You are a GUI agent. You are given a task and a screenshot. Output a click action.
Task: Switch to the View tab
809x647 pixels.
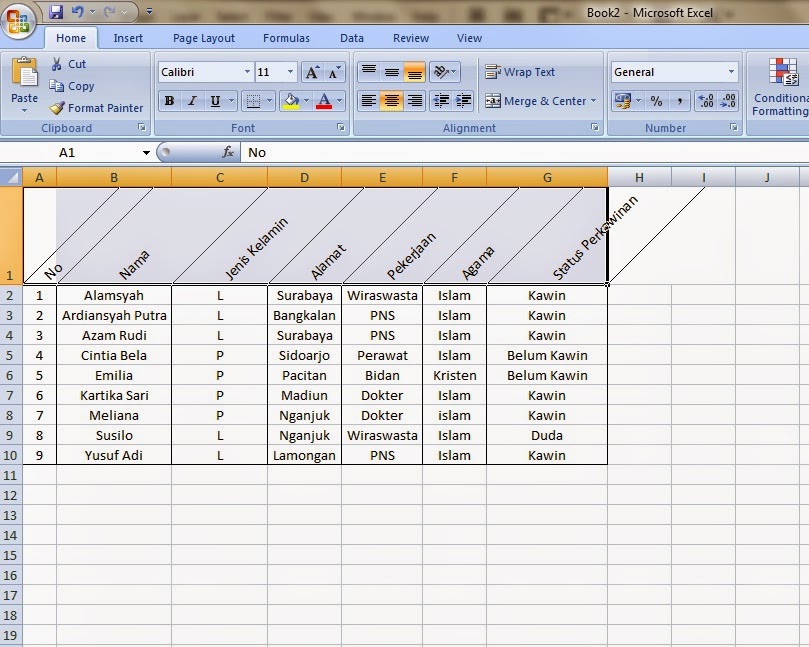(469, 38)
